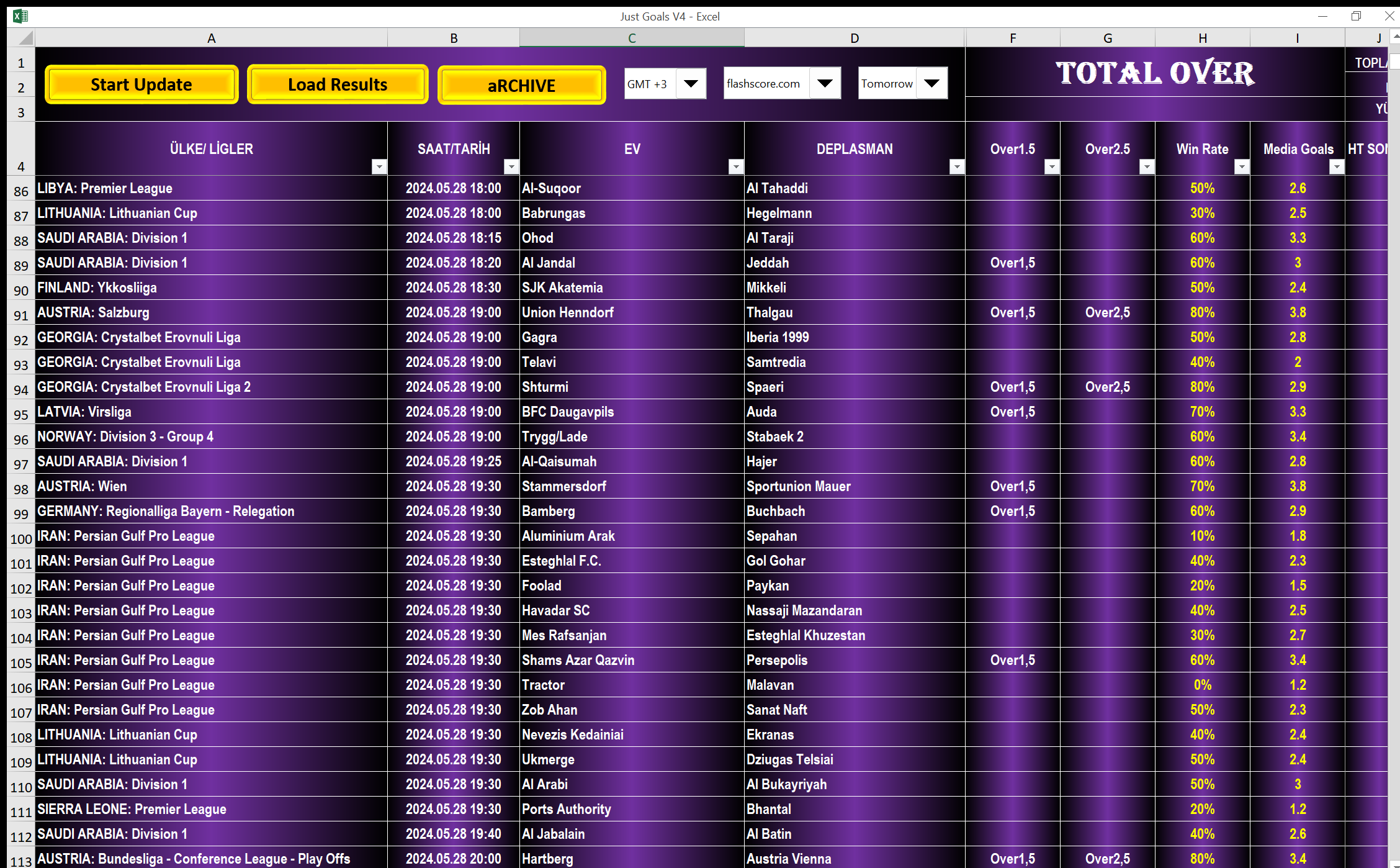This screenshot has height=868, width=1400.
Task: Open the SAAT/TARİH column filter arrow
Action: coord(511,166)
